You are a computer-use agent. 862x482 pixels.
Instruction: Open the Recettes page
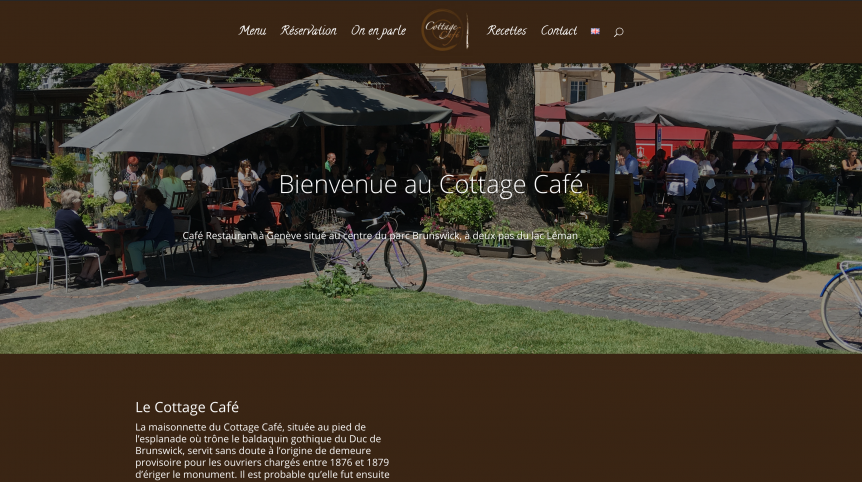tap(506, 31)
